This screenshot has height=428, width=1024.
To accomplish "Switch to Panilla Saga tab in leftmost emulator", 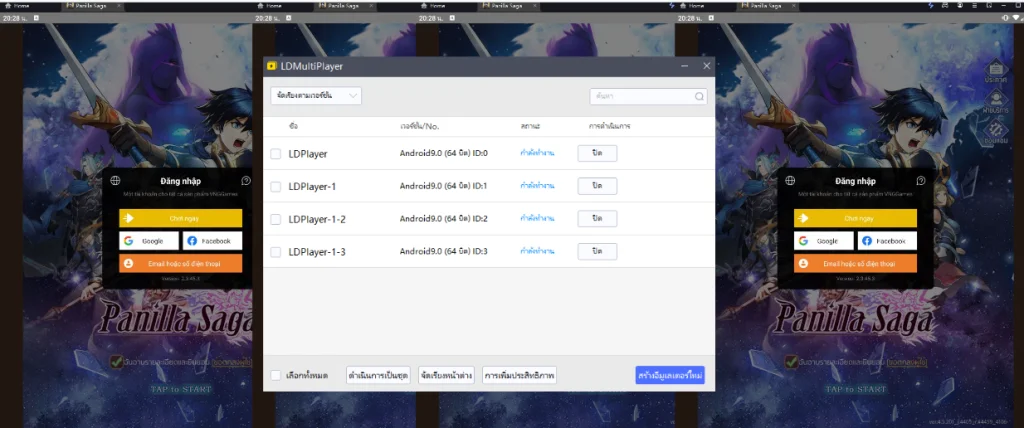I will point(93,5).
